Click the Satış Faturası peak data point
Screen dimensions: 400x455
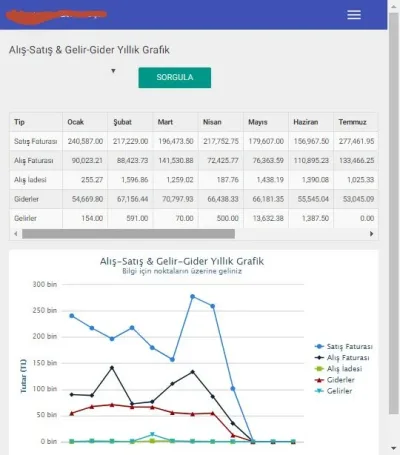[x=192, y=296]
